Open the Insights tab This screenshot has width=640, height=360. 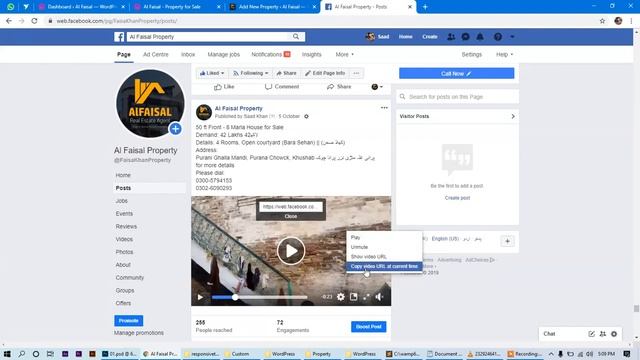pos(311,54)
